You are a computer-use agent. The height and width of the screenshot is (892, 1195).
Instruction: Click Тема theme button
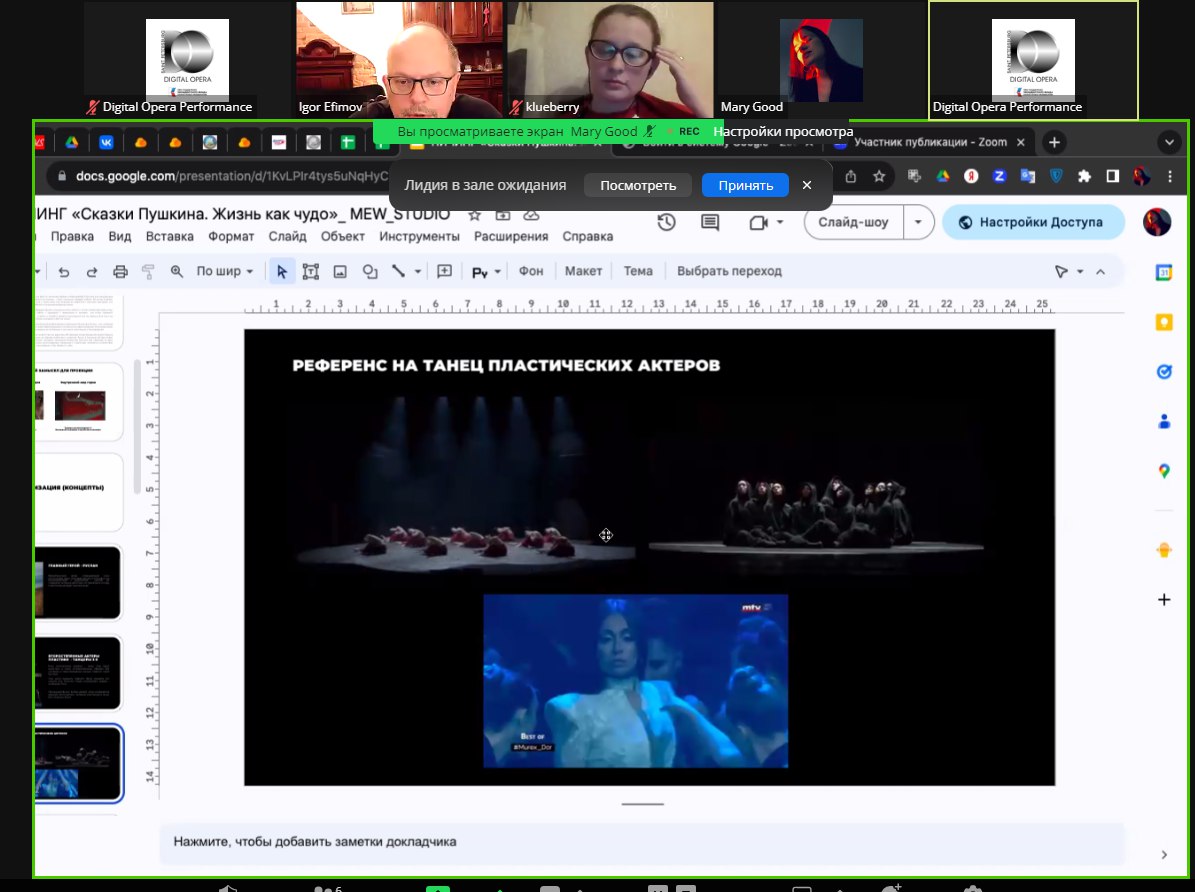[638, 271]
